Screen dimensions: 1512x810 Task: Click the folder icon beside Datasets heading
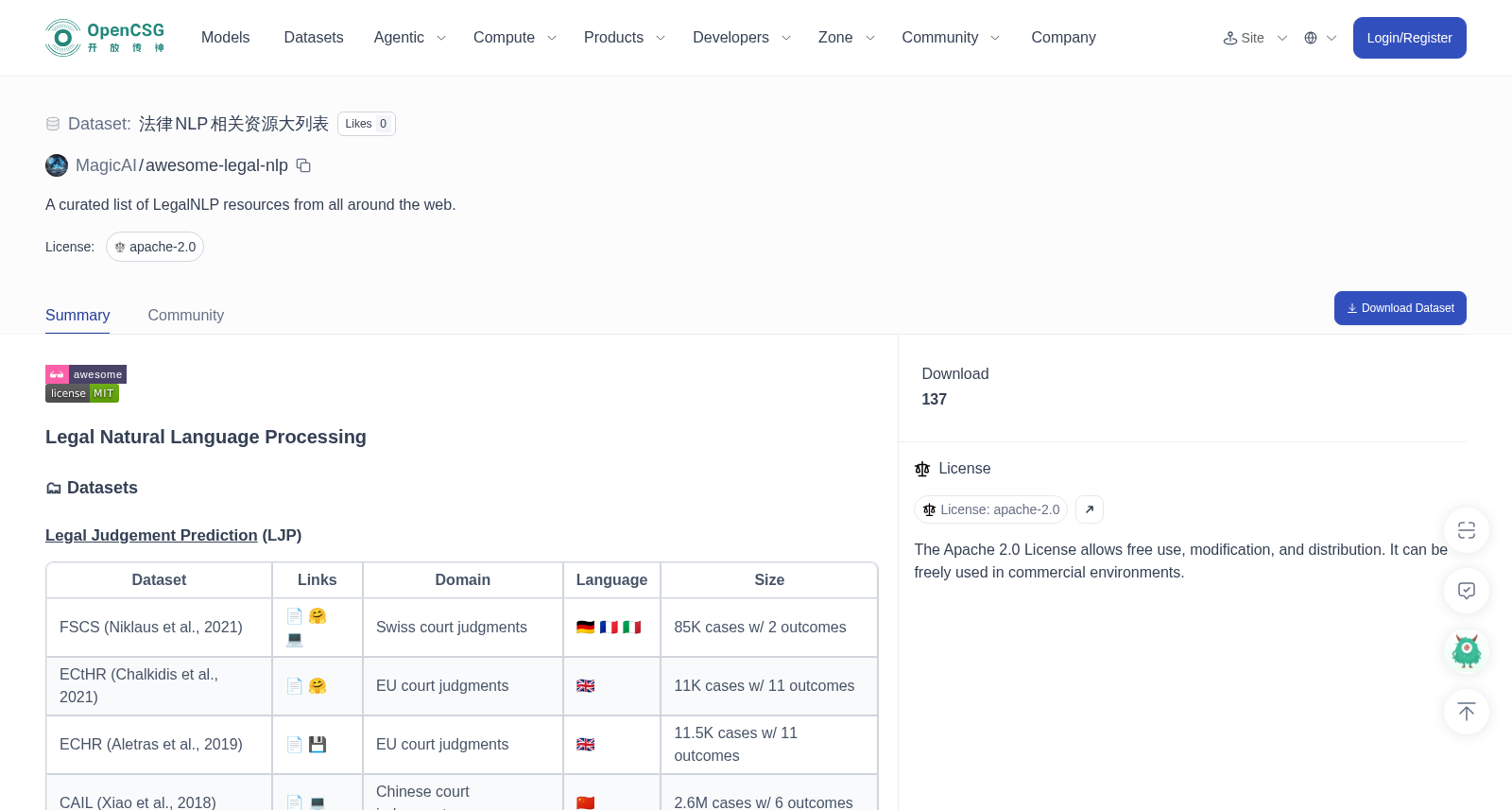54,489
